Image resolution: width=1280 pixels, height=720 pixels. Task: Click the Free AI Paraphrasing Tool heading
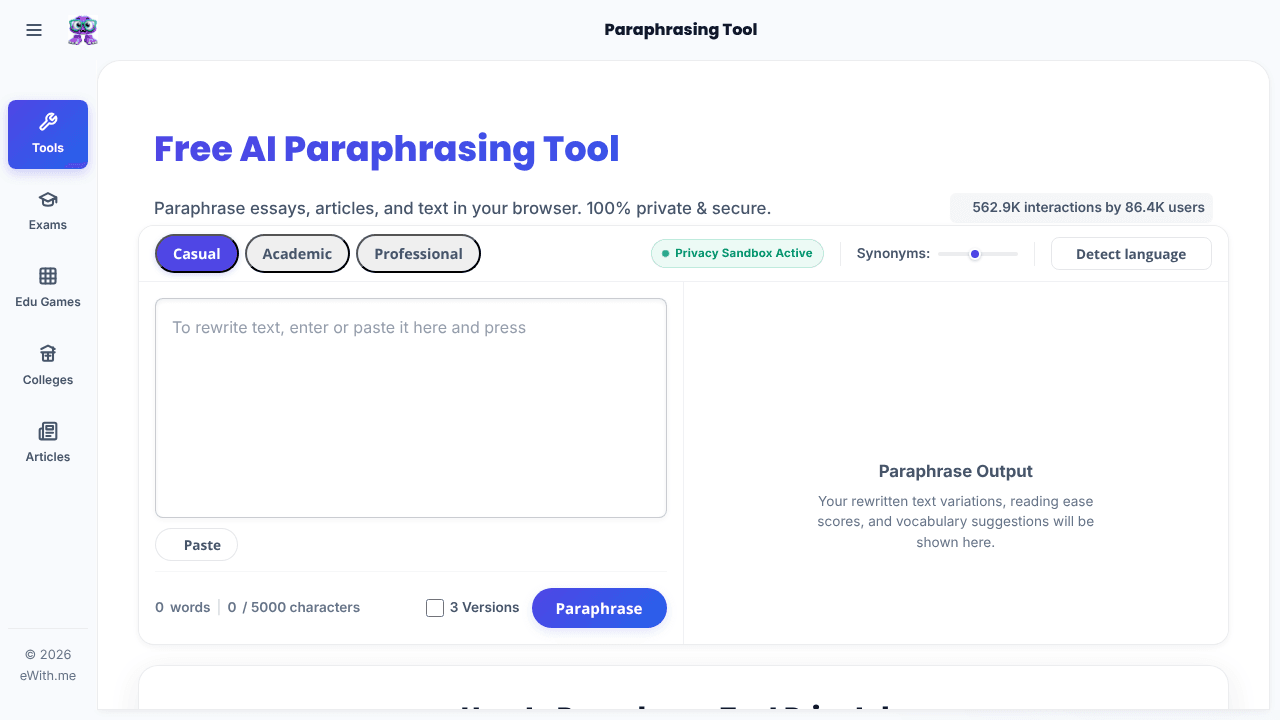(387, 149)
